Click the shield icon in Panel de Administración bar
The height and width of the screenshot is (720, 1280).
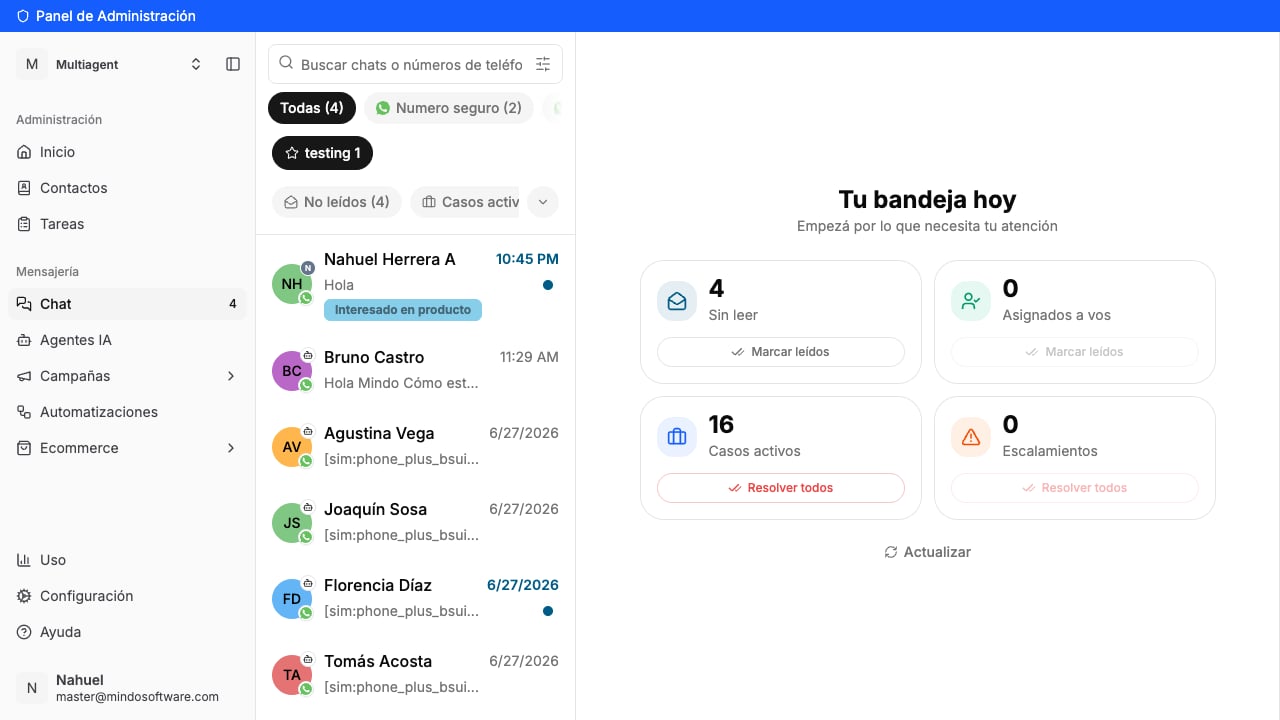[x=23, y=16]
